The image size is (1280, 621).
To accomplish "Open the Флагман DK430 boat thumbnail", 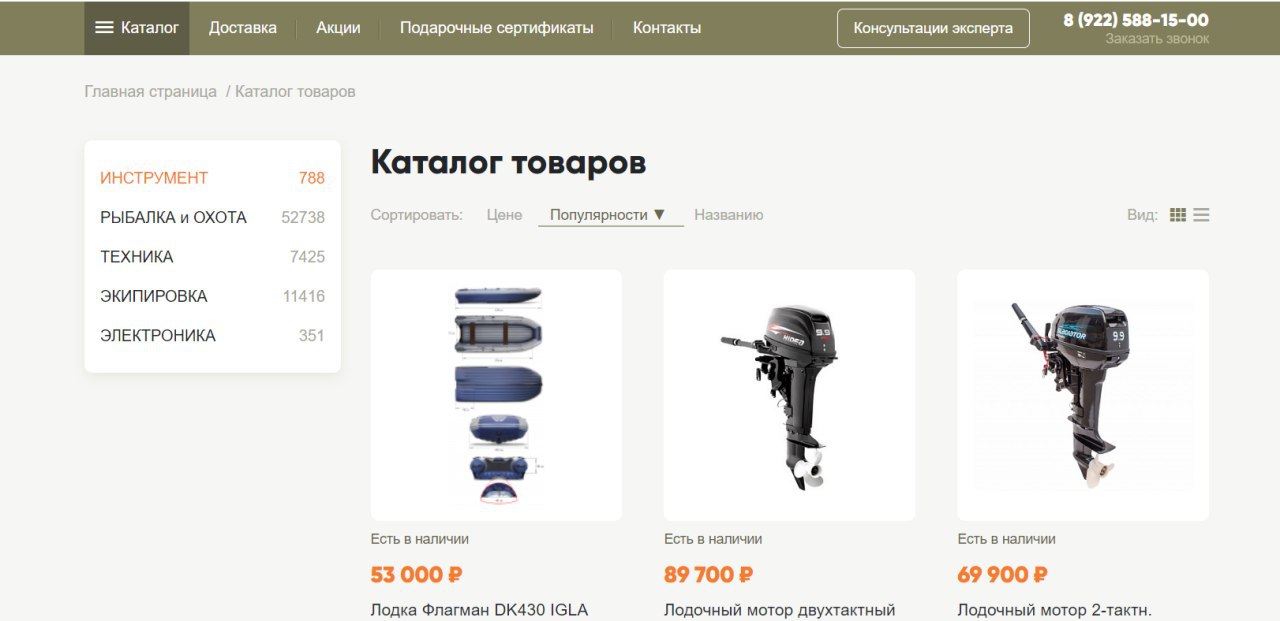I will [496, 395].
